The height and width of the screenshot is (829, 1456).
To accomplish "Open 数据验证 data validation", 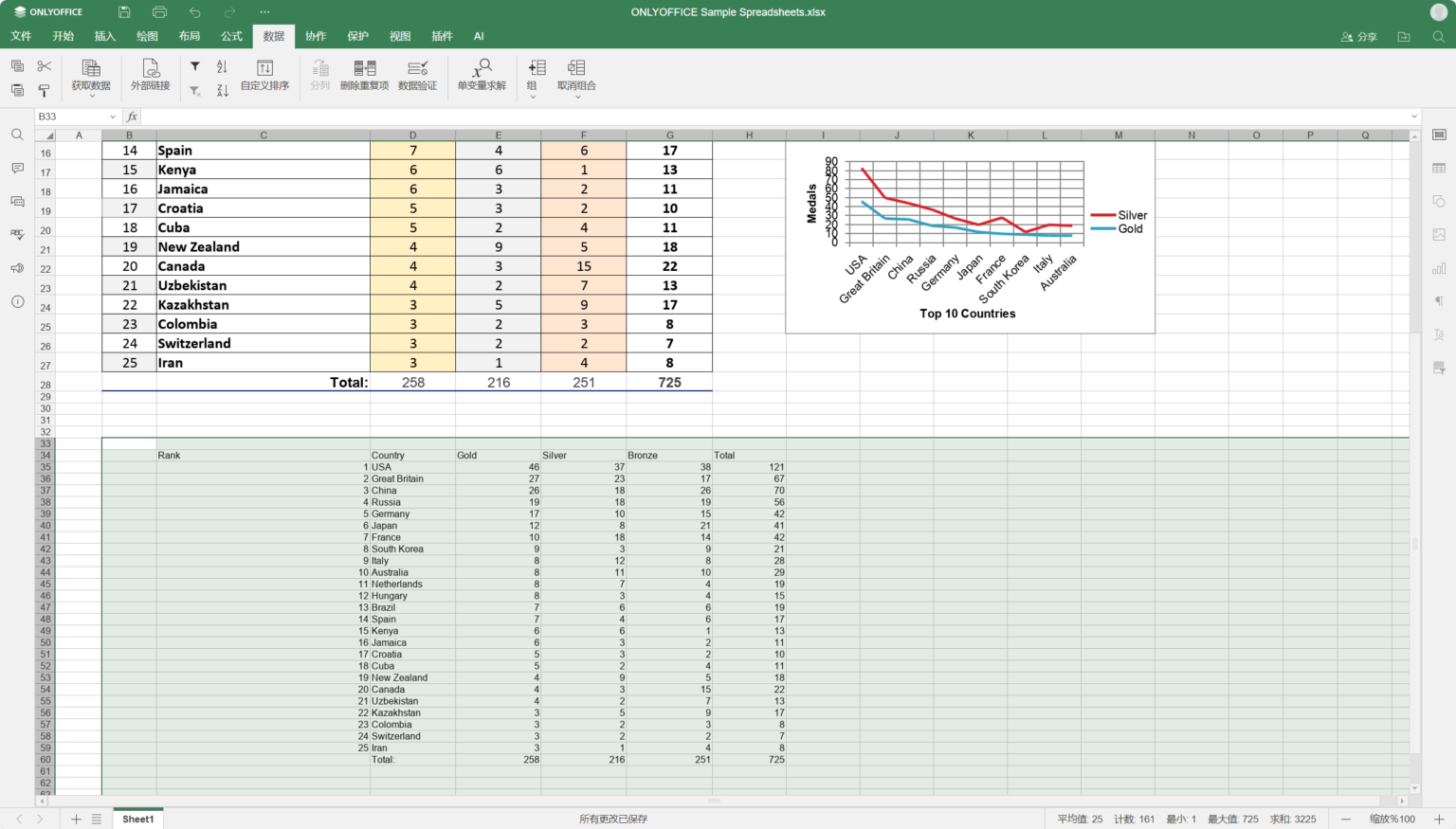I will 417,74.
